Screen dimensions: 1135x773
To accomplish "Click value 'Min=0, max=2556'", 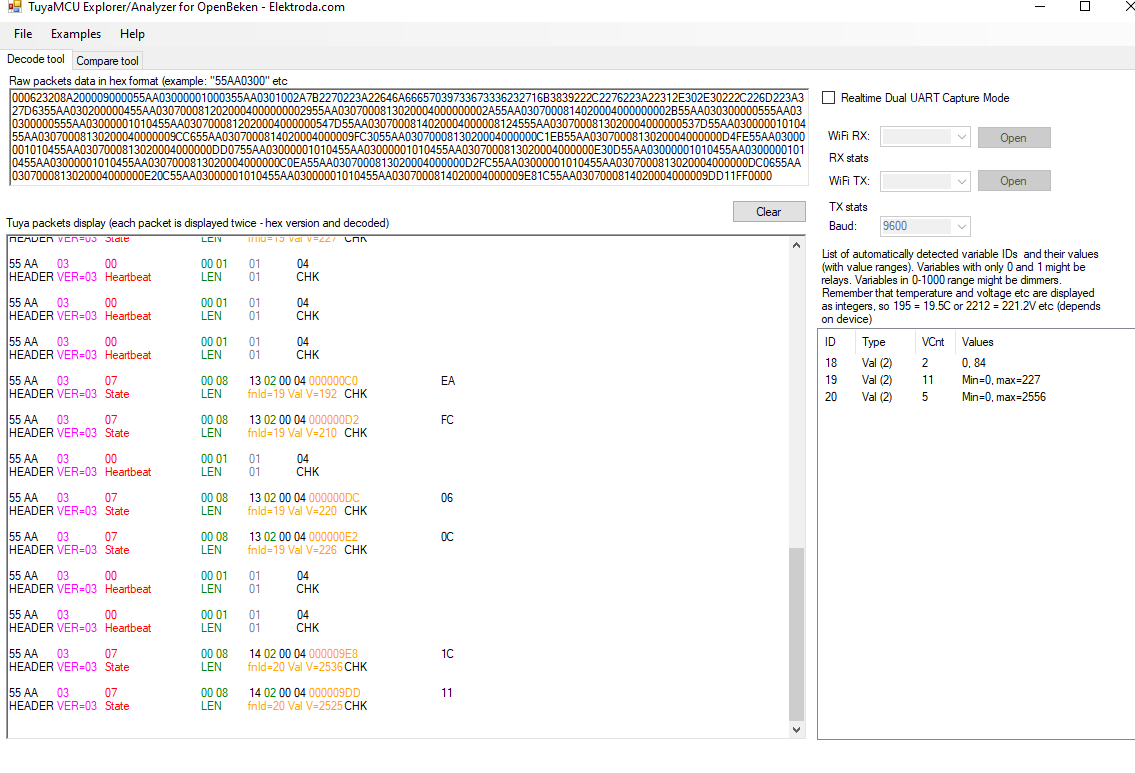I will click(x=1004, y=397).
